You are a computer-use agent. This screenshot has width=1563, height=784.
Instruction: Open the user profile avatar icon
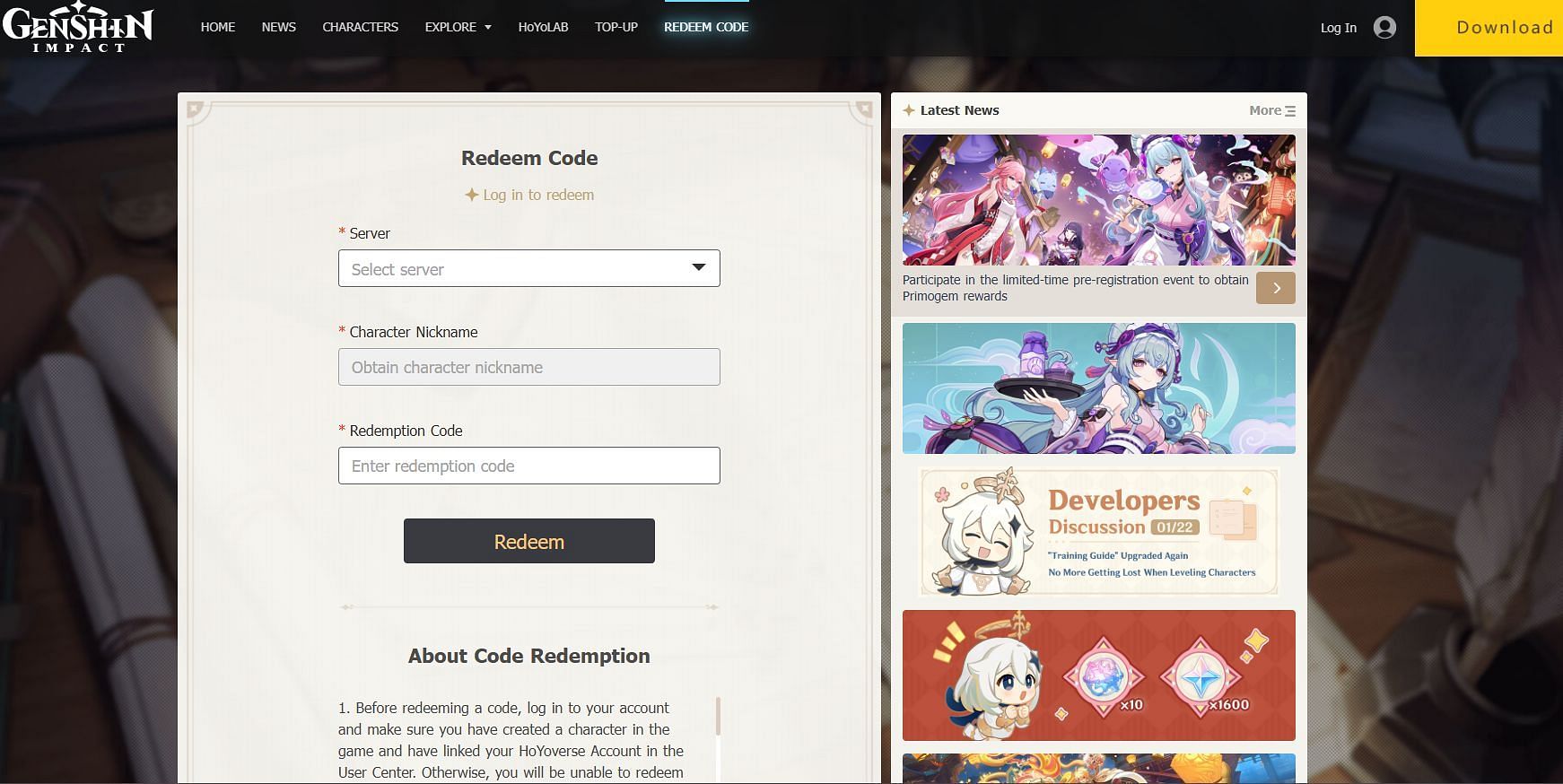1384,28
